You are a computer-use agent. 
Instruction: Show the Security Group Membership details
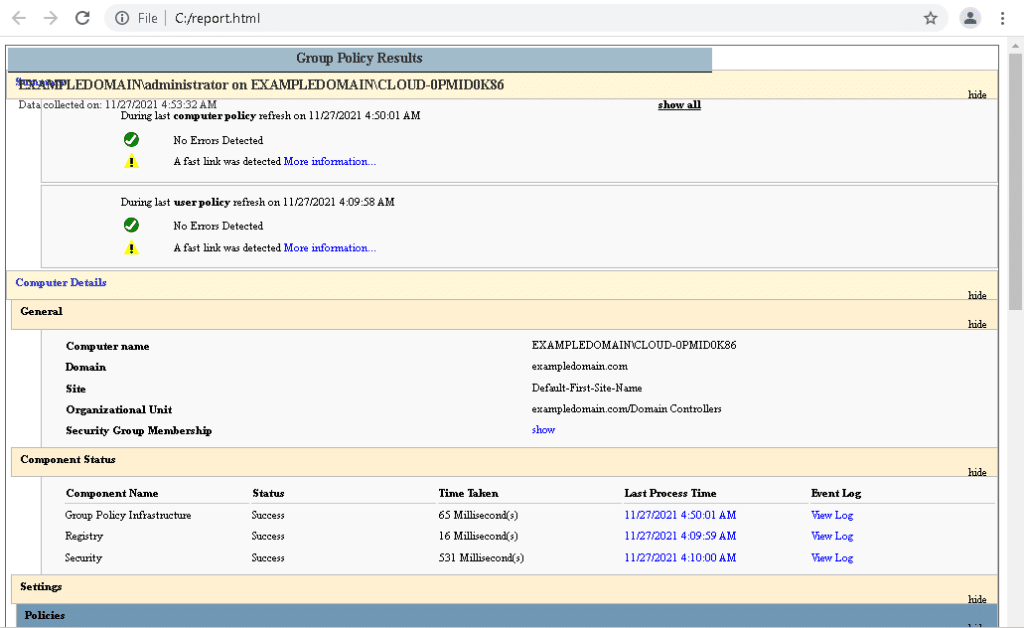[x=543, y=429]
